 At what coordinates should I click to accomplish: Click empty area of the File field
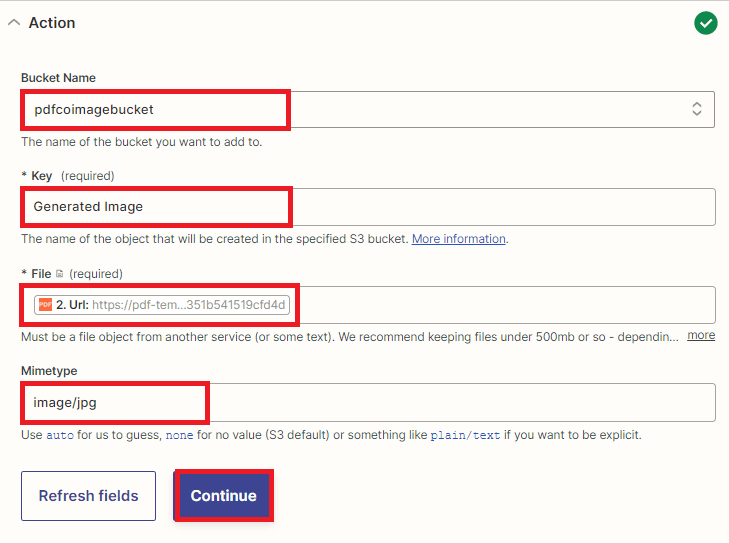[x=500, y=305]
